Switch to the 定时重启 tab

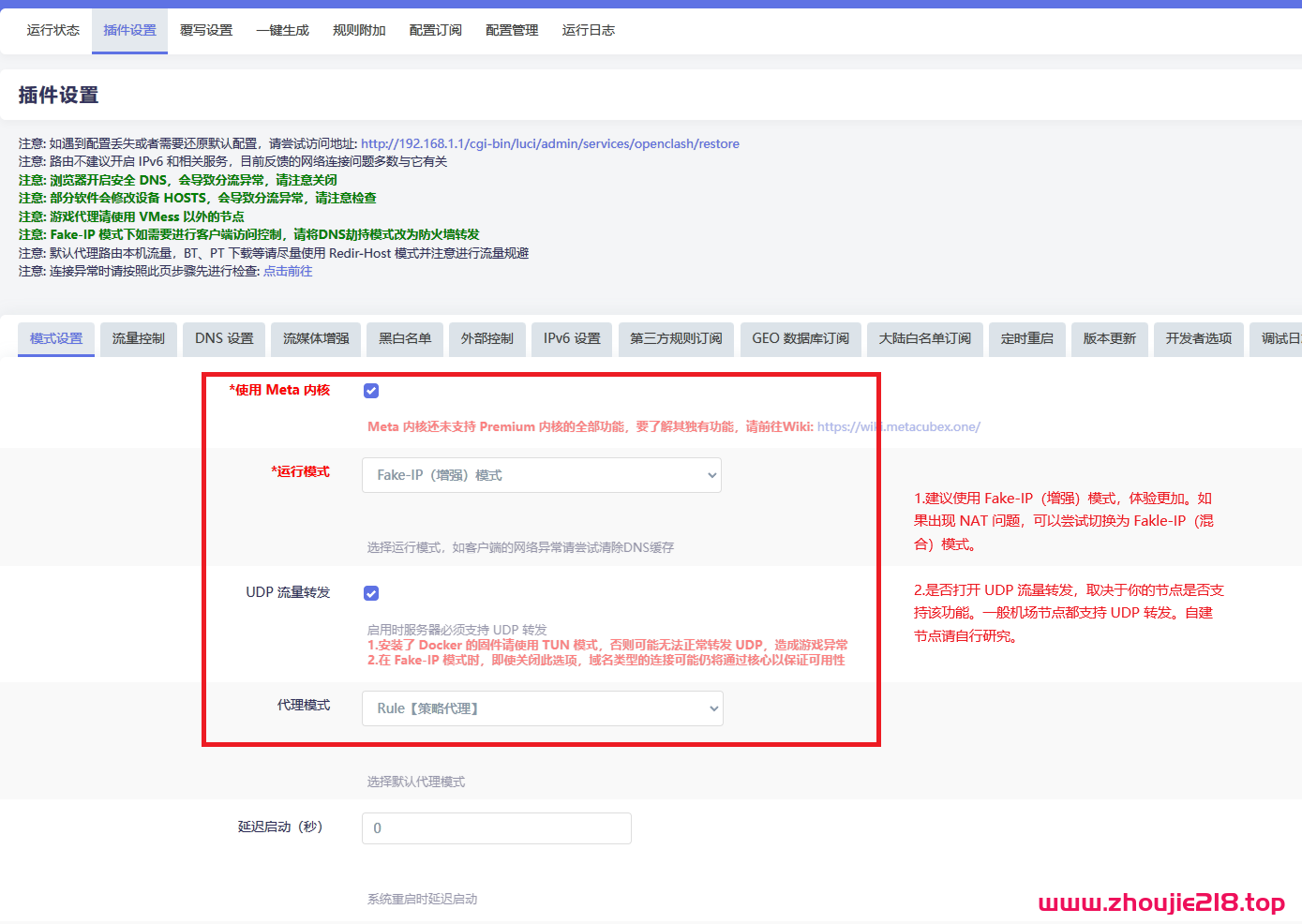point(1026,339)
